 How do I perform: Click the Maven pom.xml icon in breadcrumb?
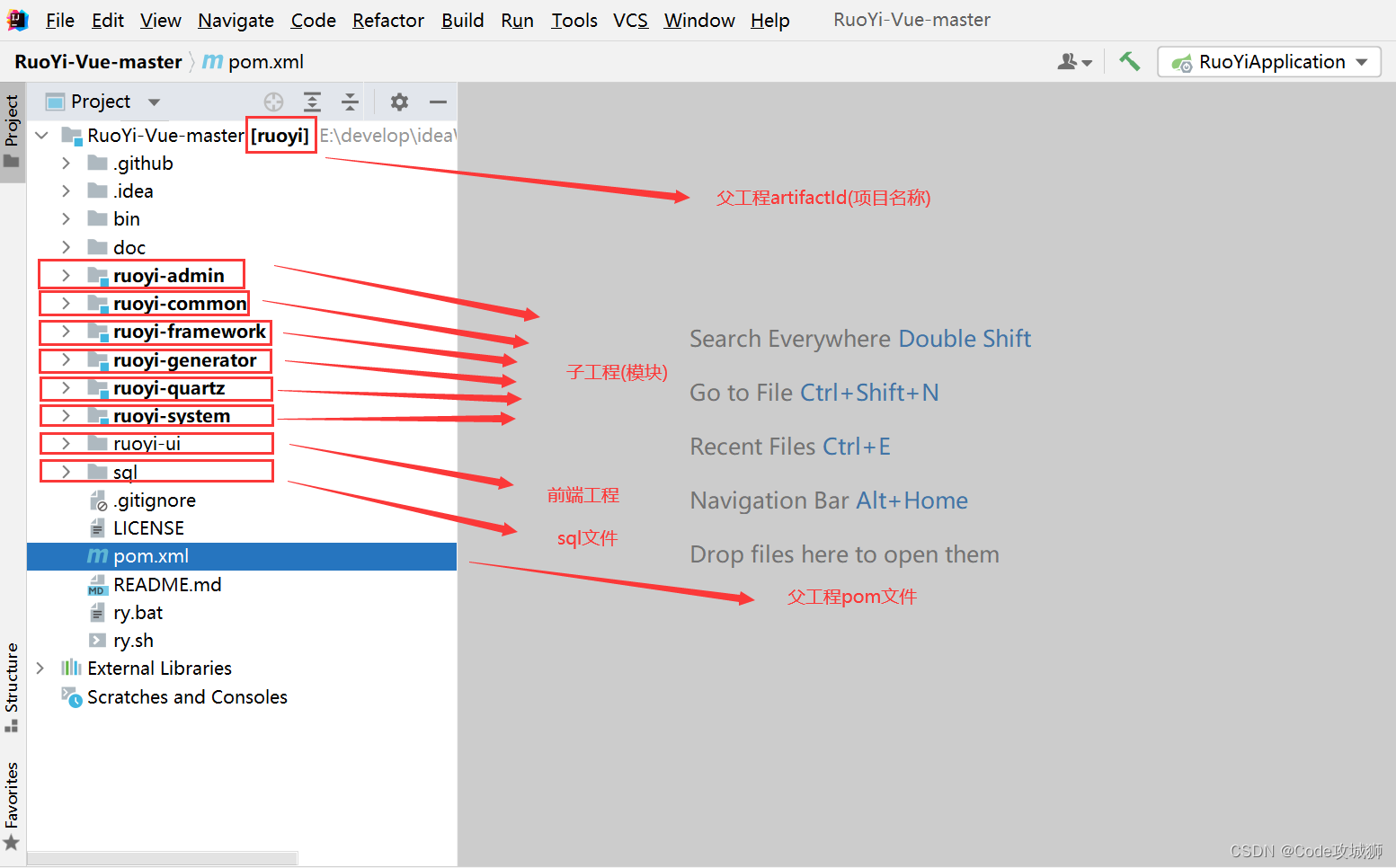click(212, 61)
